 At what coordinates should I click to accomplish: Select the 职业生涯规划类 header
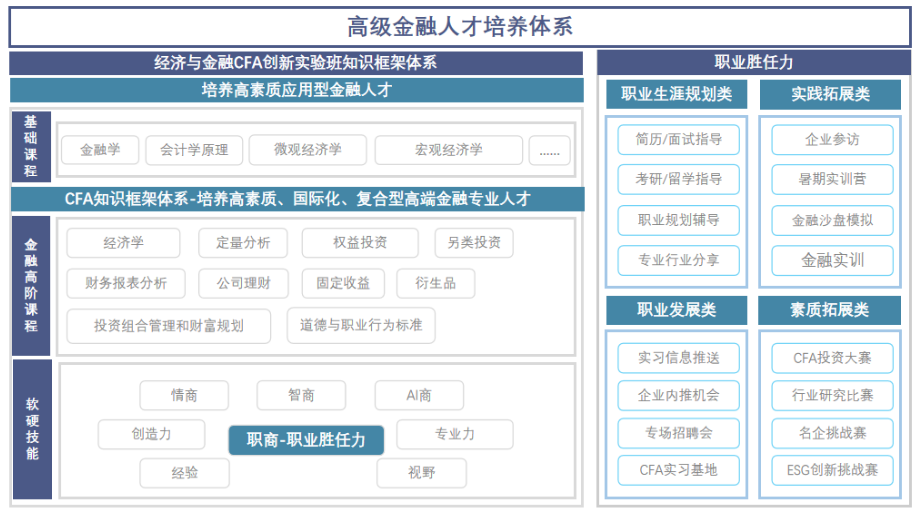pyautogui.click(x=677, y=95)
